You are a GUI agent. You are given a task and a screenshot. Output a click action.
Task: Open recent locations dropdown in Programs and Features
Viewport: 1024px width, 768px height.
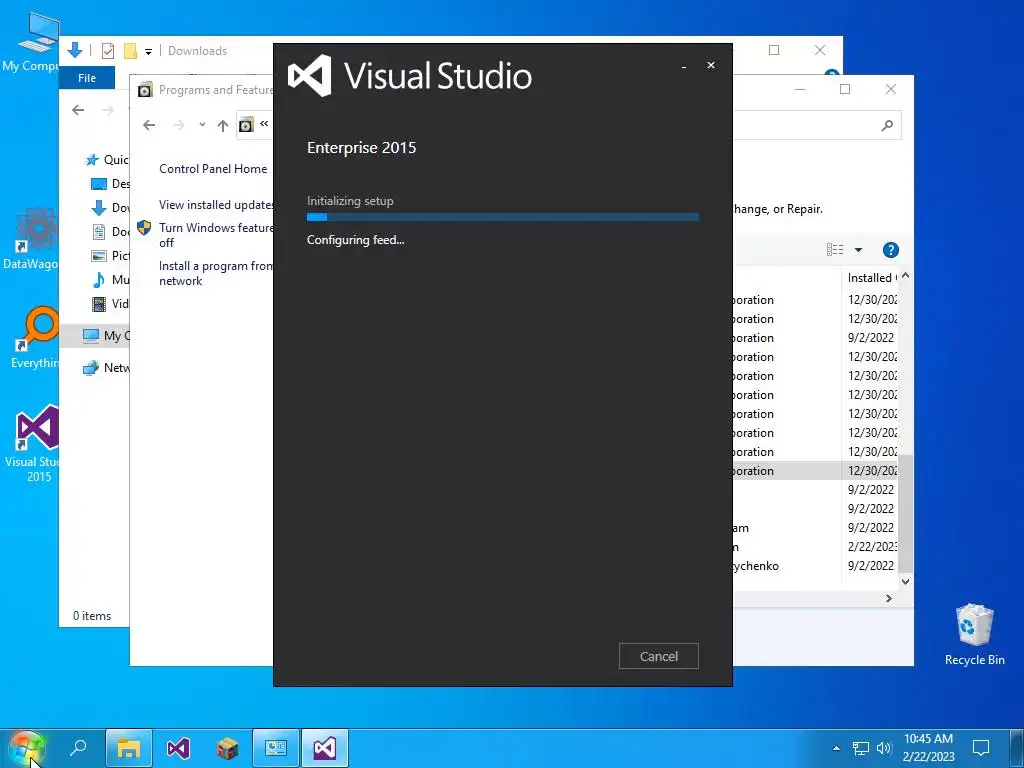click(x=202, y=125)
